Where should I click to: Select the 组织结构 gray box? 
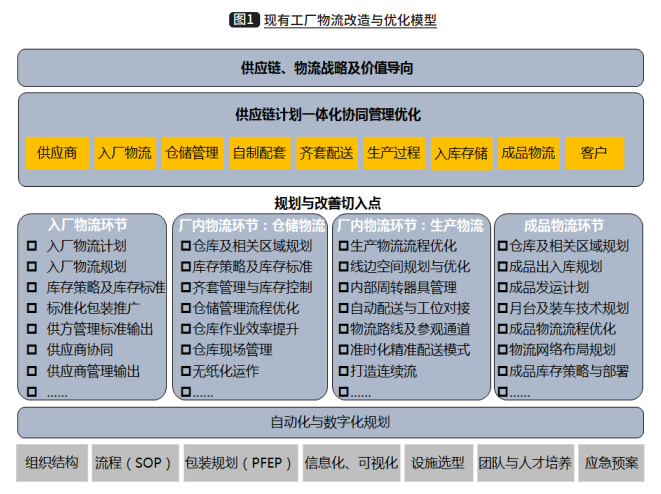pos(52,463)
